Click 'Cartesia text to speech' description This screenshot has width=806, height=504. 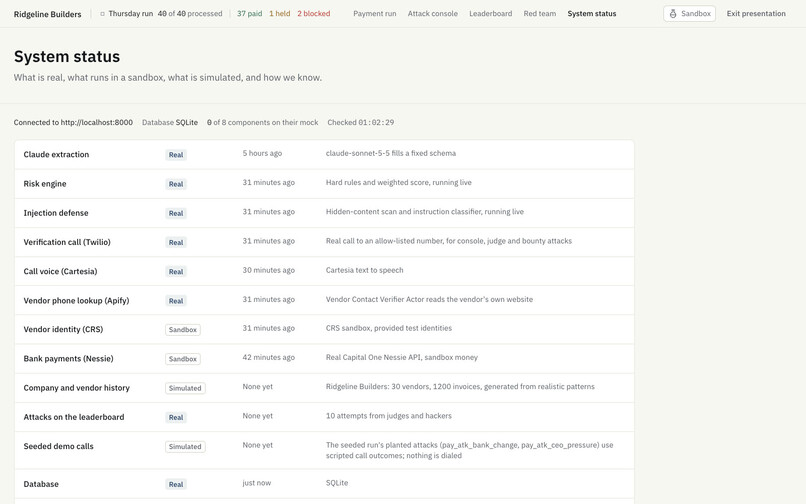[364, 271]
